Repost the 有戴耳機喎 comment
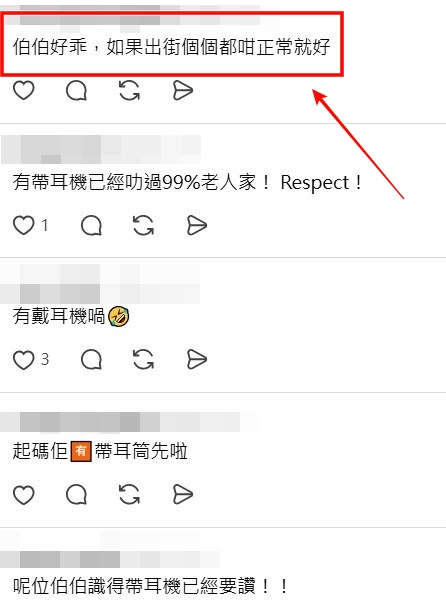 143,359
